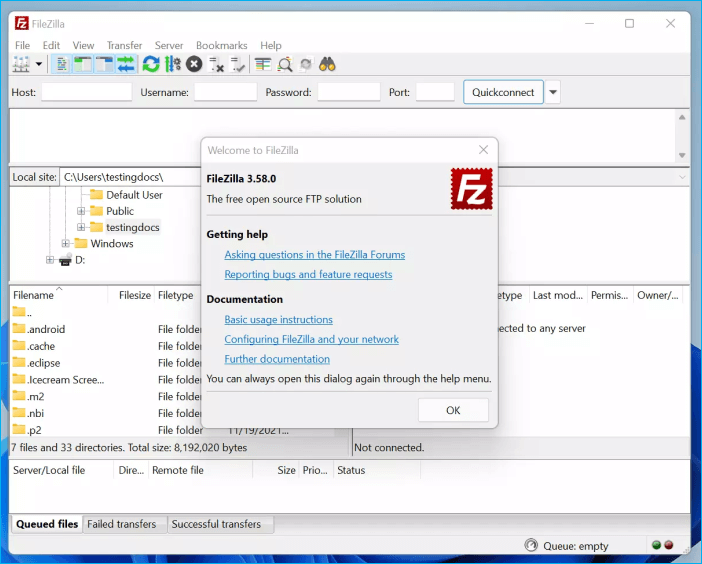Viewport: 702px width, 564px height.
Task: Click the Username input field
Action: (226, 92)
